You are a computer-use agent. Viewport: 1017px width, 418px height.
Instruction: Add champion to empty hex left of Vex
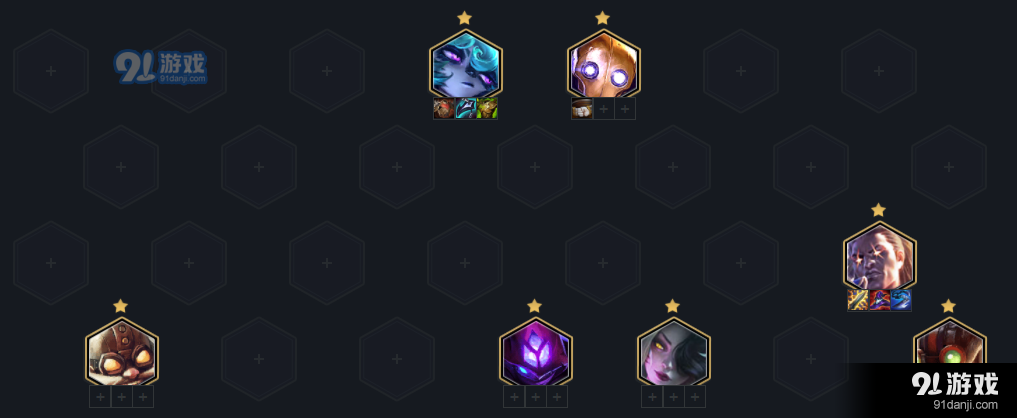(x=327, y=71)
